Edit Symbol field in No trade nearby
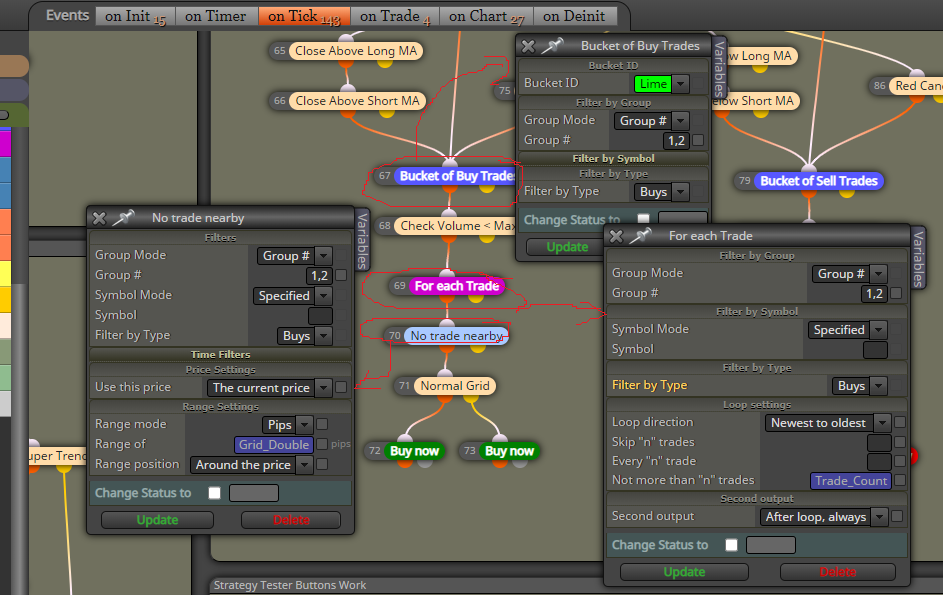Viewport: 943px width, 595px height. (x=320, y=316)
